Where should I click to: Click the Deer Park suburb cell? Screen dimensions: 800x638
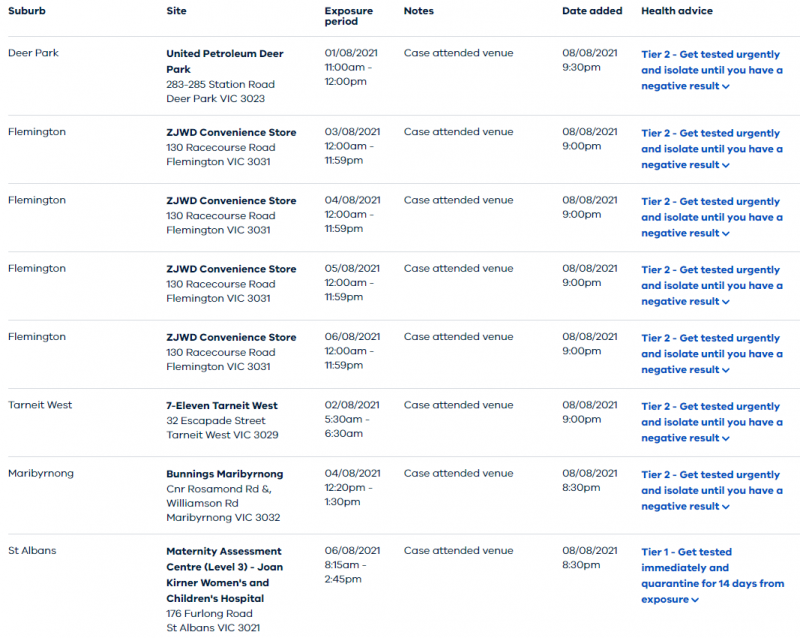point(33,53)
